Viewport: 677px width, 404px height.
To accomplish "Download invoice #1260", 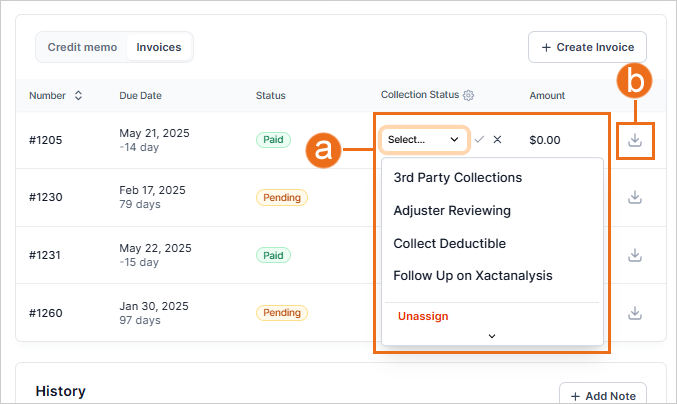I will pyautogui.click(x=634, y=313).
